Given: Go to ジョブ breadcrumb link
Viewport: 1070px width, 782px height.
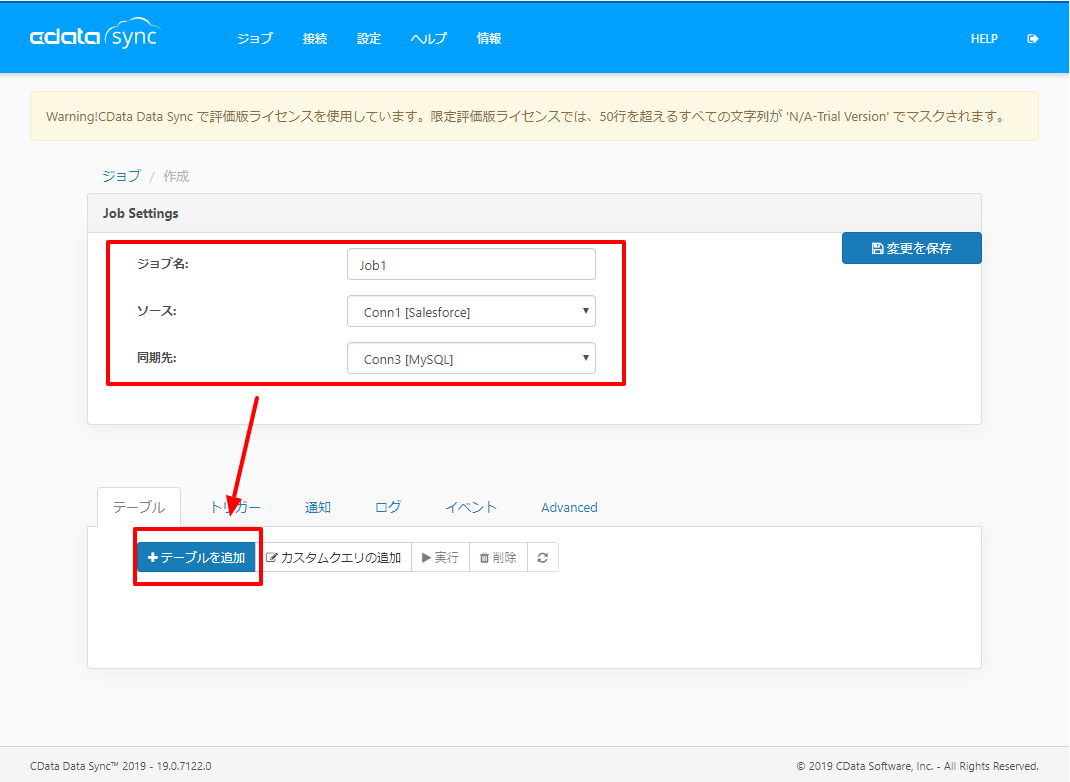Looking at the screenshot, I should pyautogui.click(x=121, y=176).
